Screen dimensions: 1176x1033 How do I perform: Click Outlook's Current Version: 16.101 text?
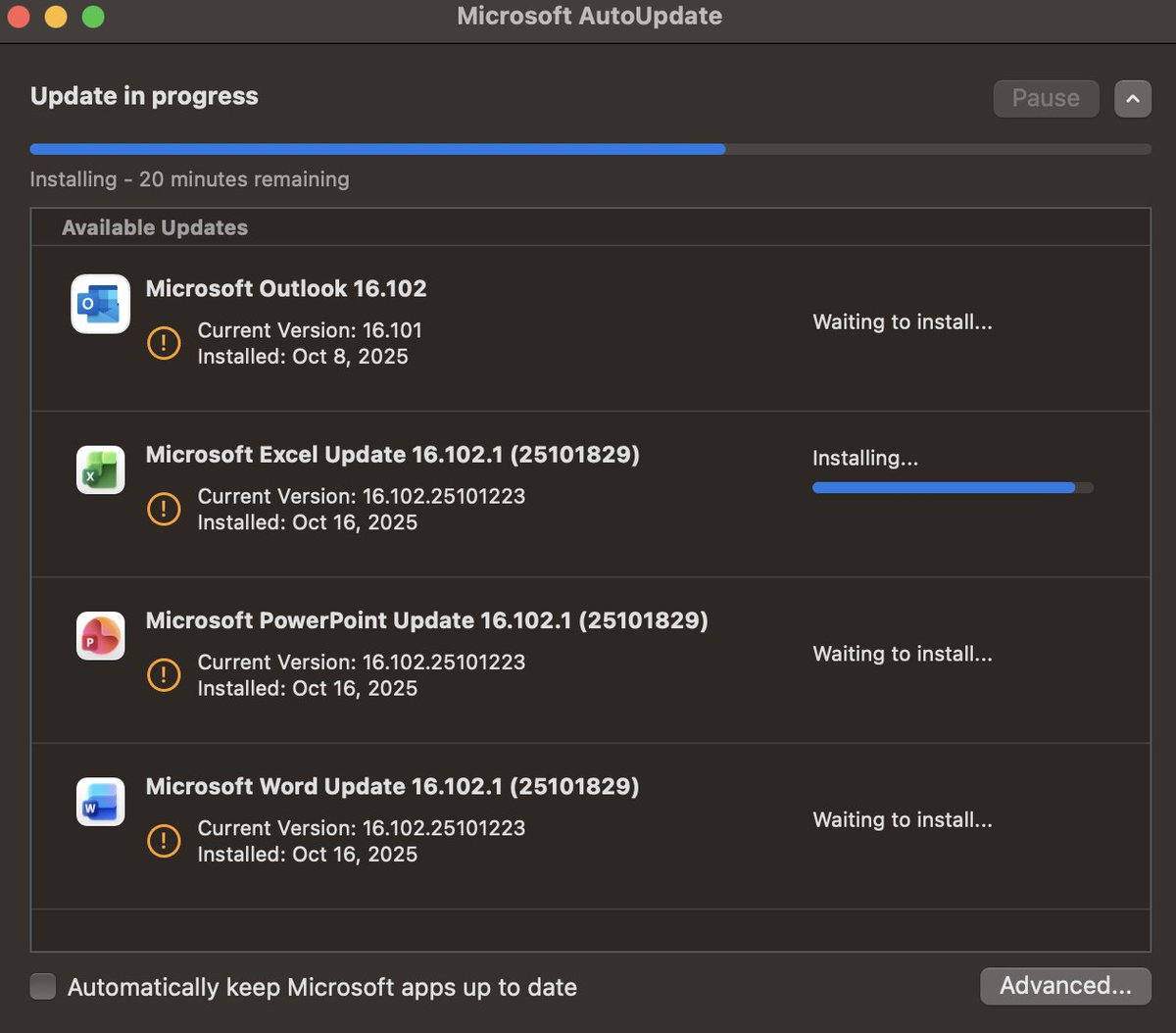click(x=310, y=330)
